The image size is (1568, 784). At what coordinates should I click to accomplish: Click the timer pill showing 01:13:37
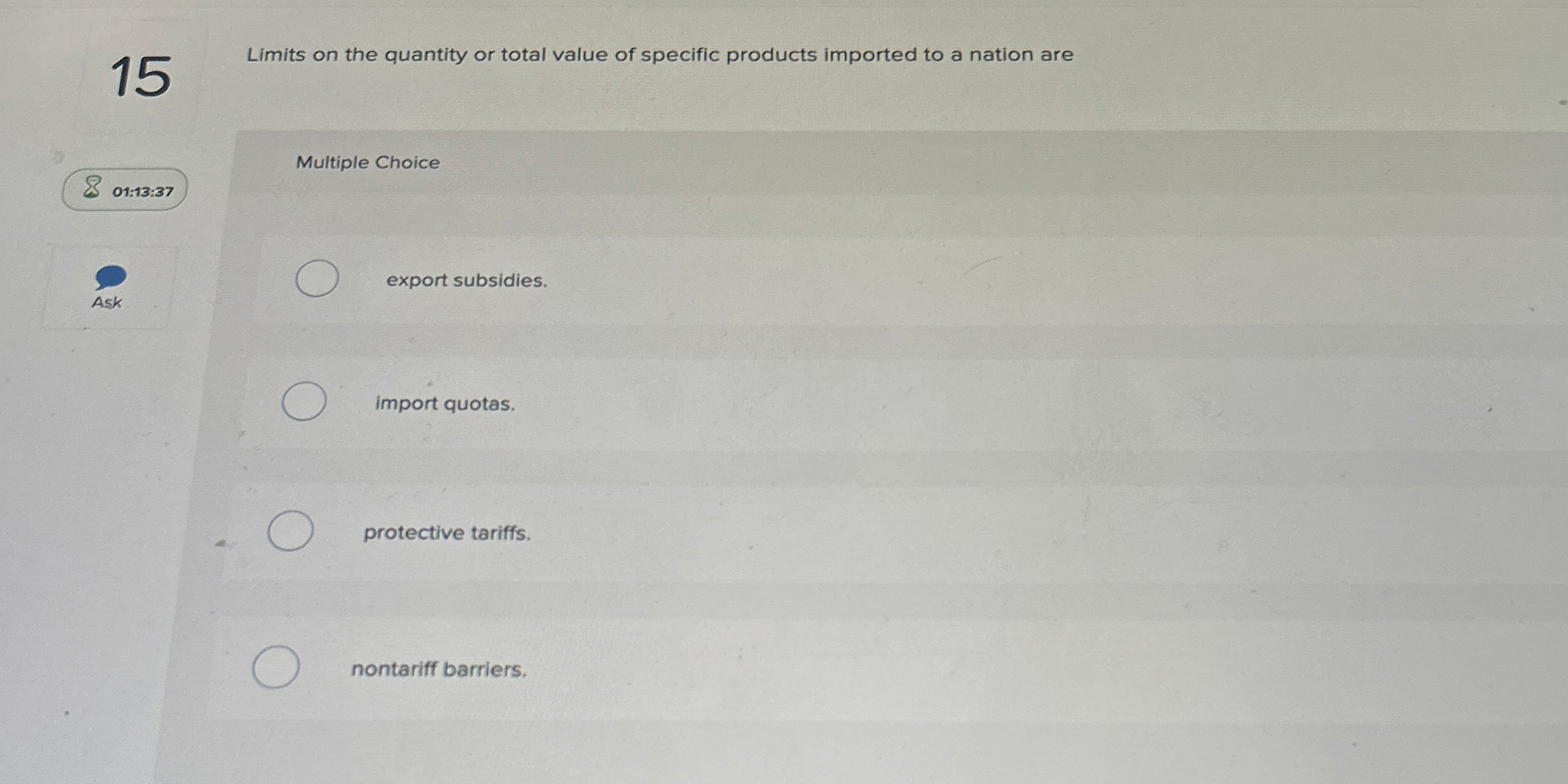tap(124, 189)
